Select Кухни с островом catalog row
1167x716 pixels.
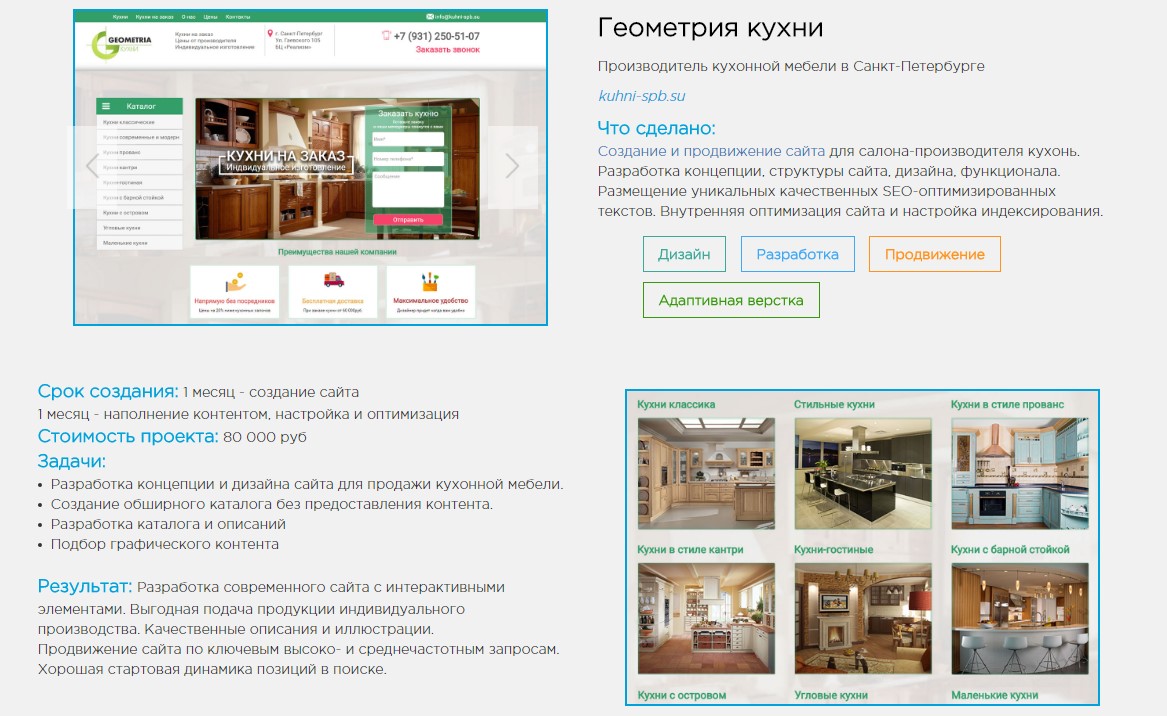[139, 213]
